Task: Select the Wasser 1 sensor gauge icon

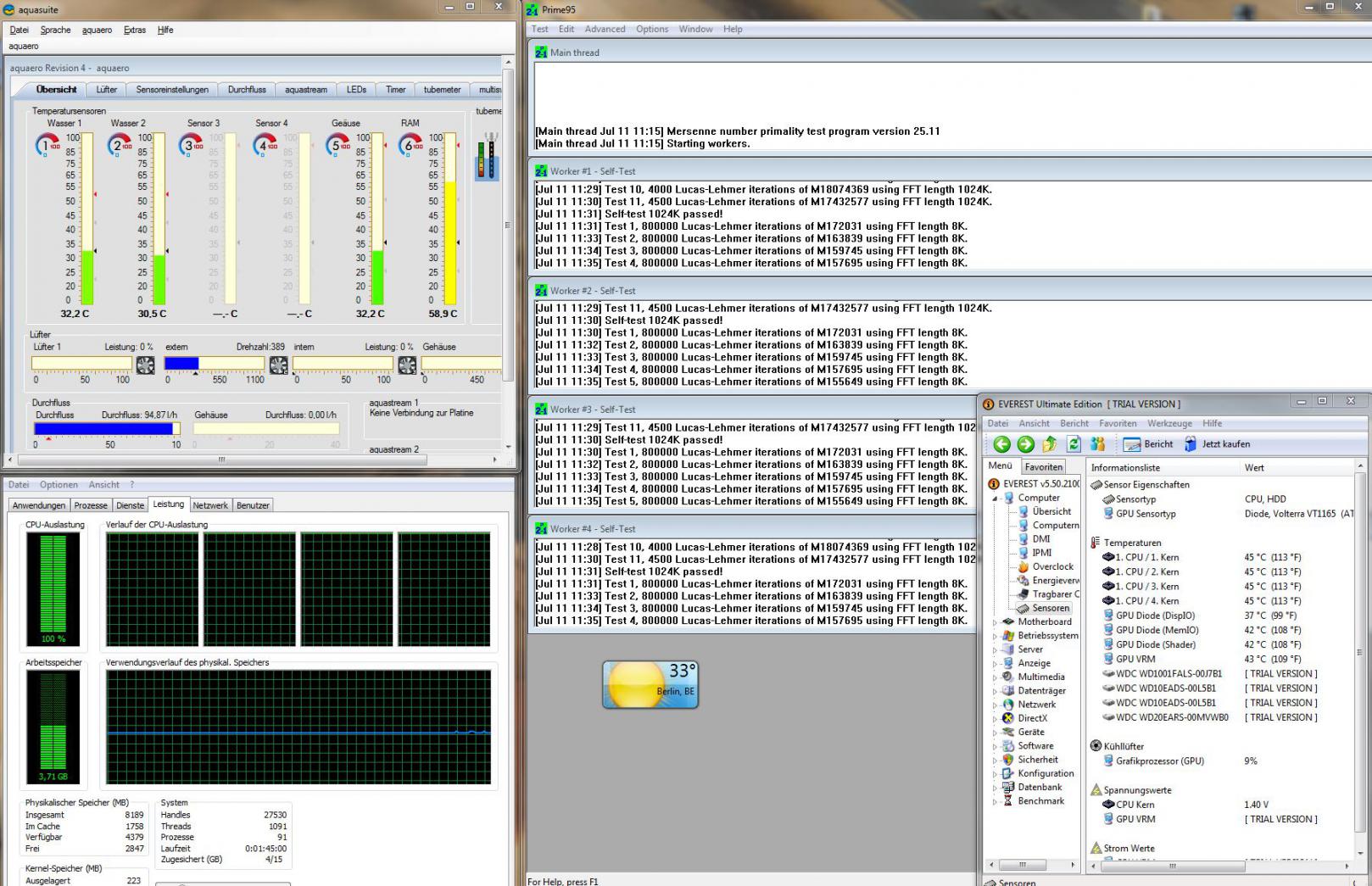Action: tap(47, 146)
